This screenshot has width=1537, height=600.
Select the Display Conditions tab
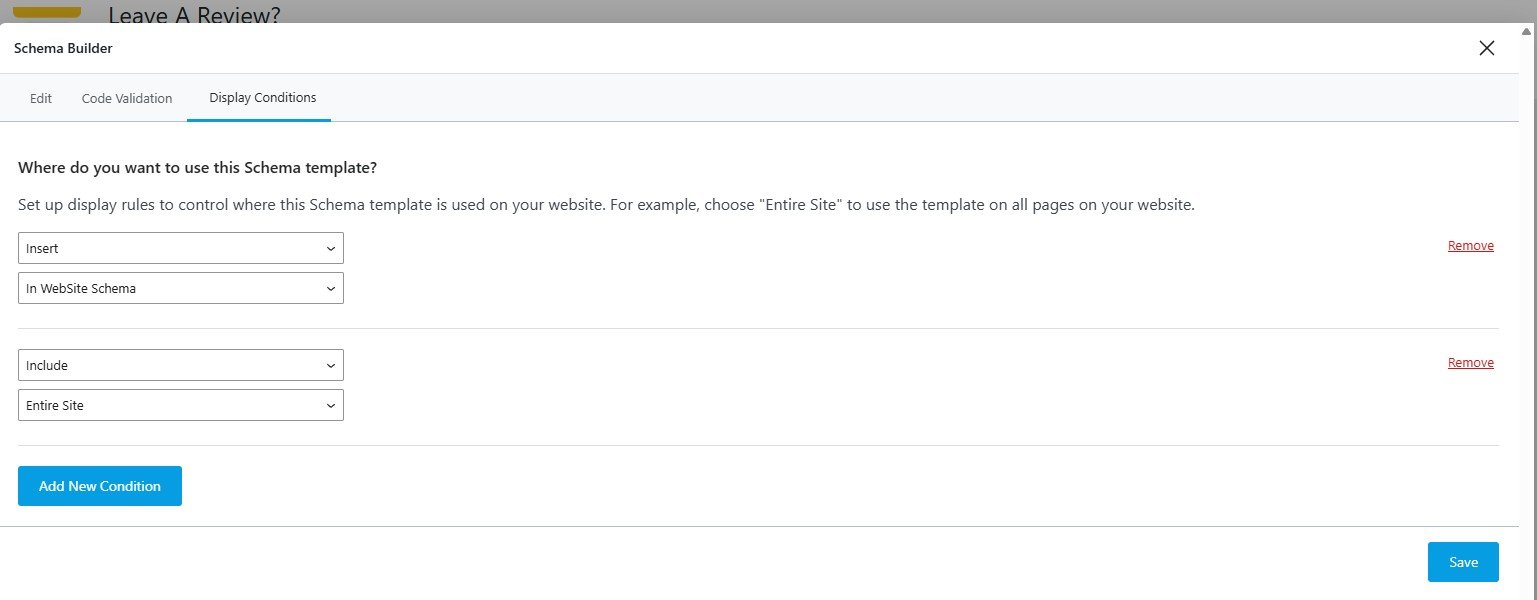click(262, 98)
